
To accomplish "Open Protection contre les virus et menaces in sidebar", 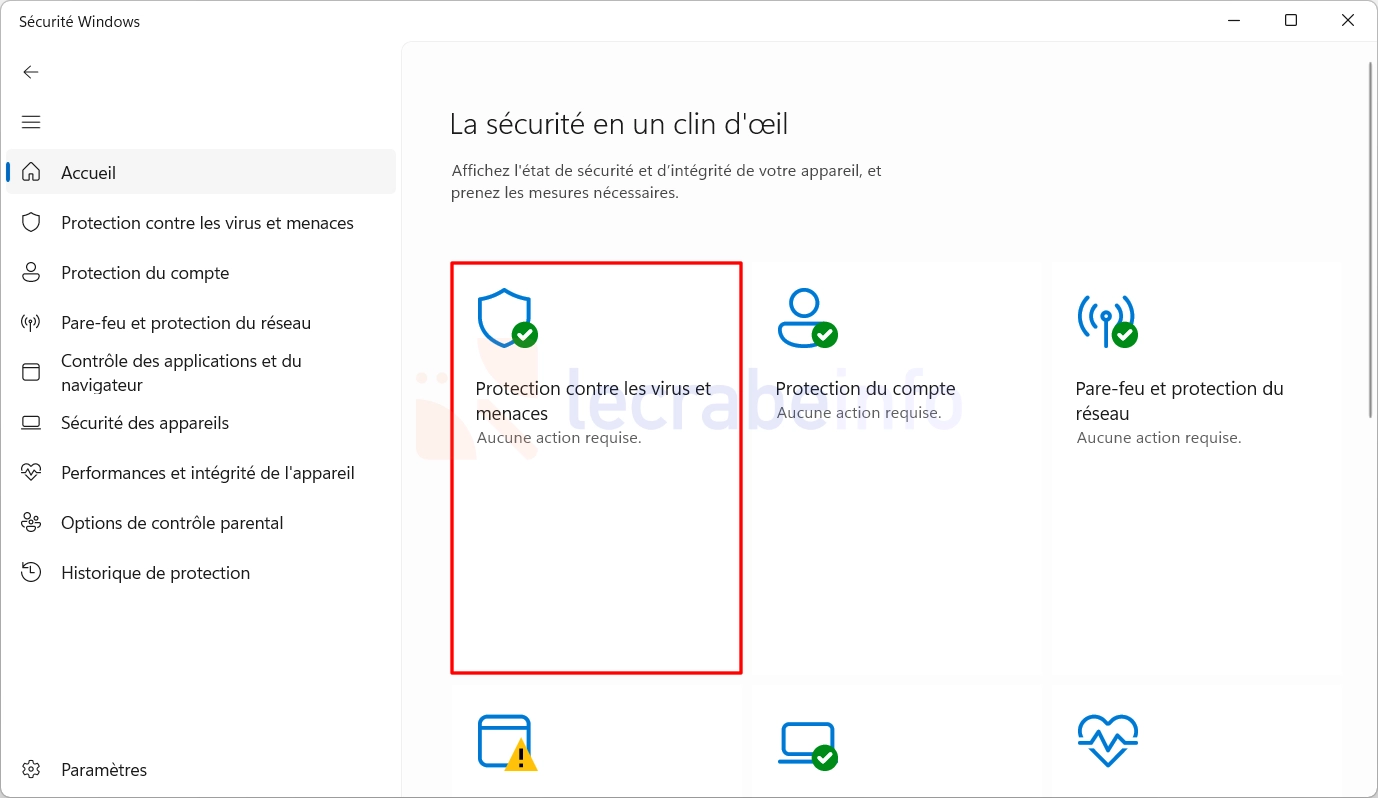I will click(x=201, y=222).
